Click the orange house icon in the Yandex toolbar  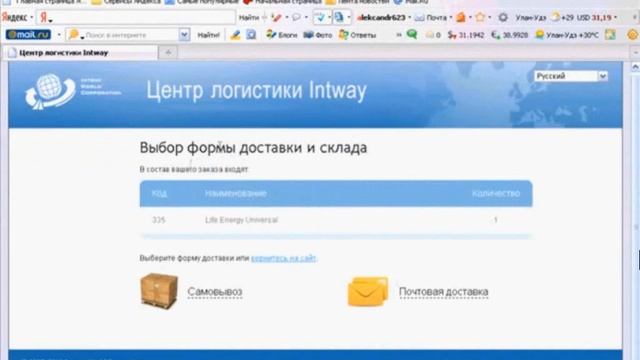coord(461,17)
